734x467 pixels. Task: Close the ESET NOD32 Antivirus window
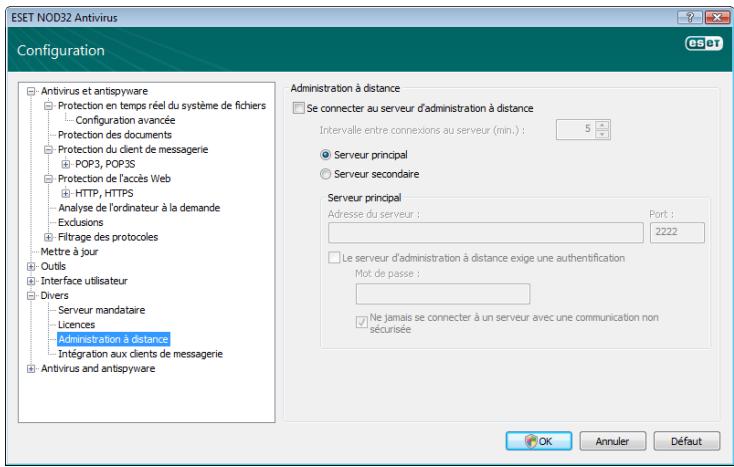tap(717, 18)
